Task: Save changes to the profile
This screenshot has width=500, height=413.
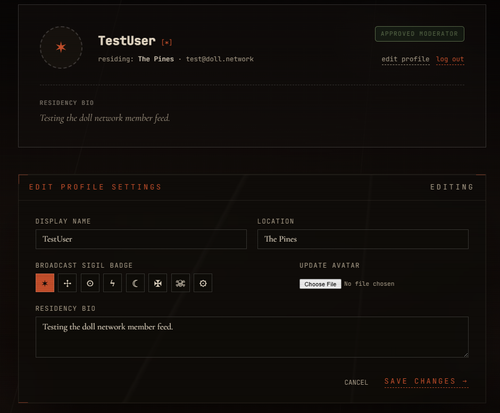Action: 426,381
